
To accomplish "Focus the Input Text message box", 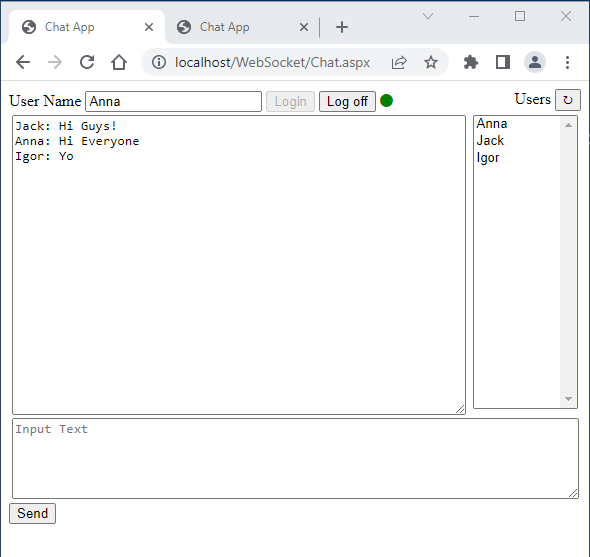I will click(295, 458).
